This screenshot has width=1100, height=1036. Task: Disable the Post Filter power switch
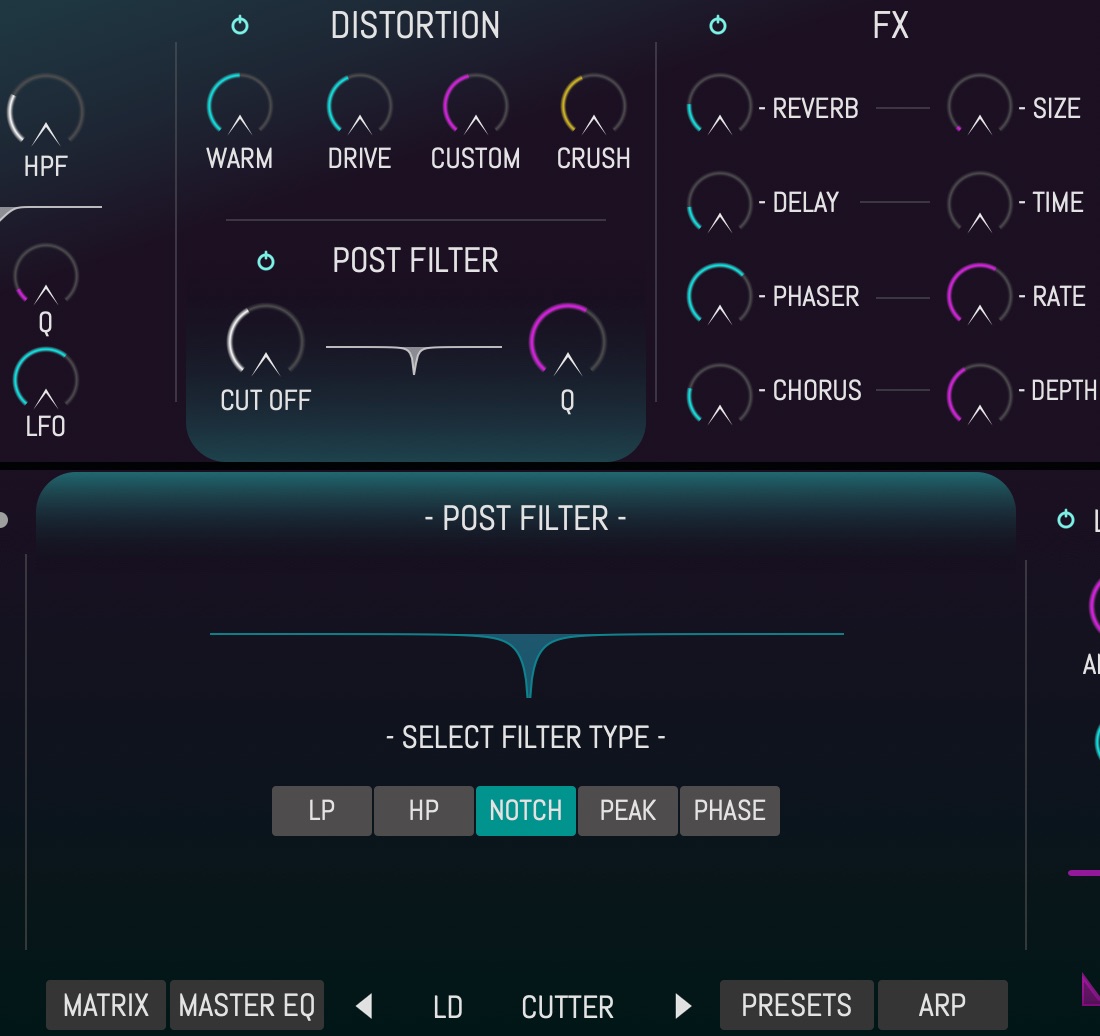click(266, 262)
